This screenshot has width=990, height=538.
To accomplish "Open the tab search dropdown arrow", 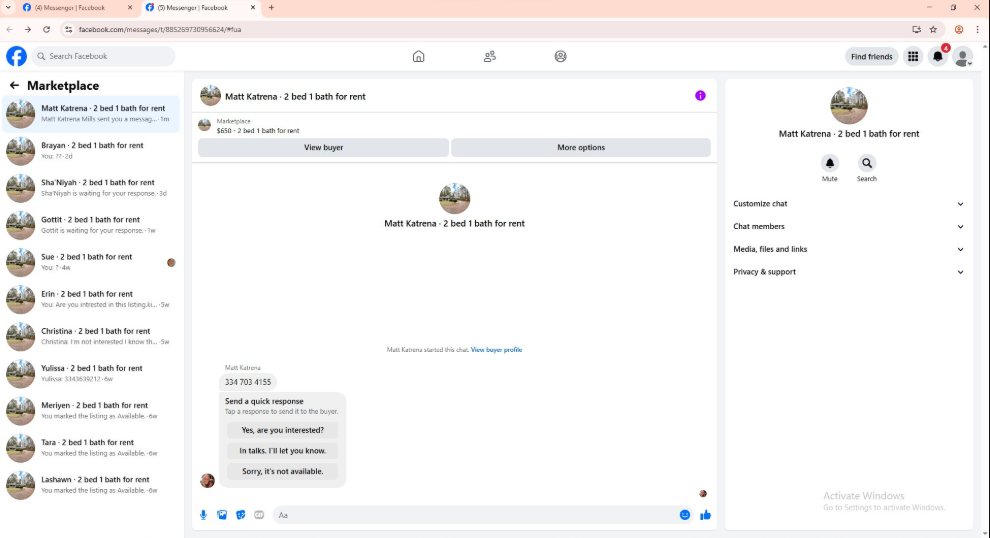I will 8,8.
